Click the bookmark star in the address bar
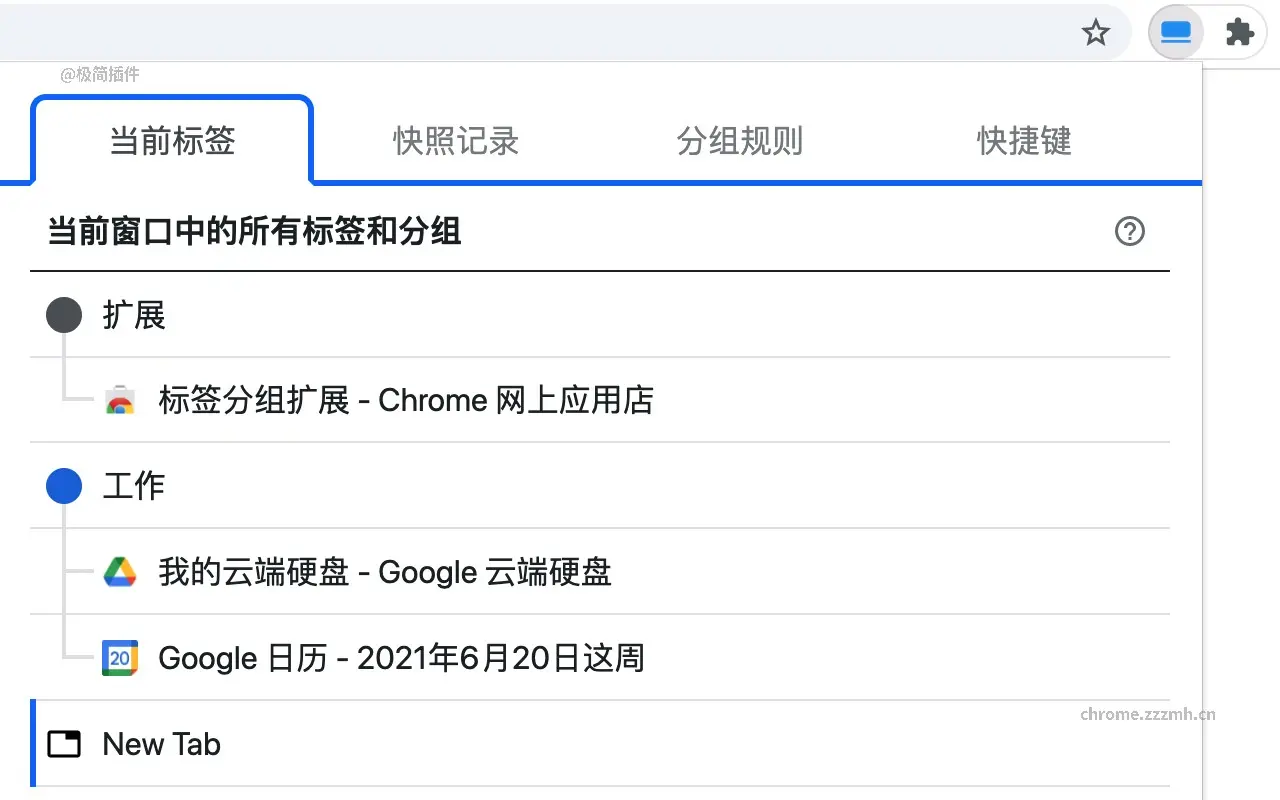Image resolution: width=1280 pixels, height=800 pixels. tap(1096, 32)
